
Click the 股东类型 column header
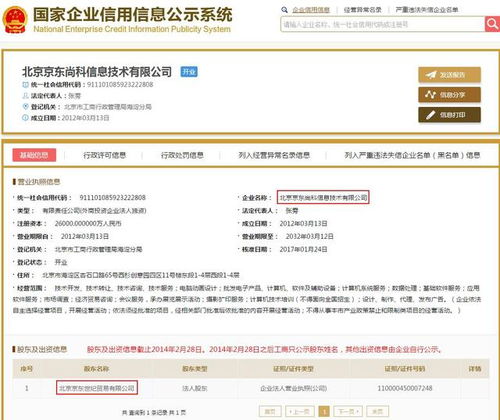[x=195, y=369]
